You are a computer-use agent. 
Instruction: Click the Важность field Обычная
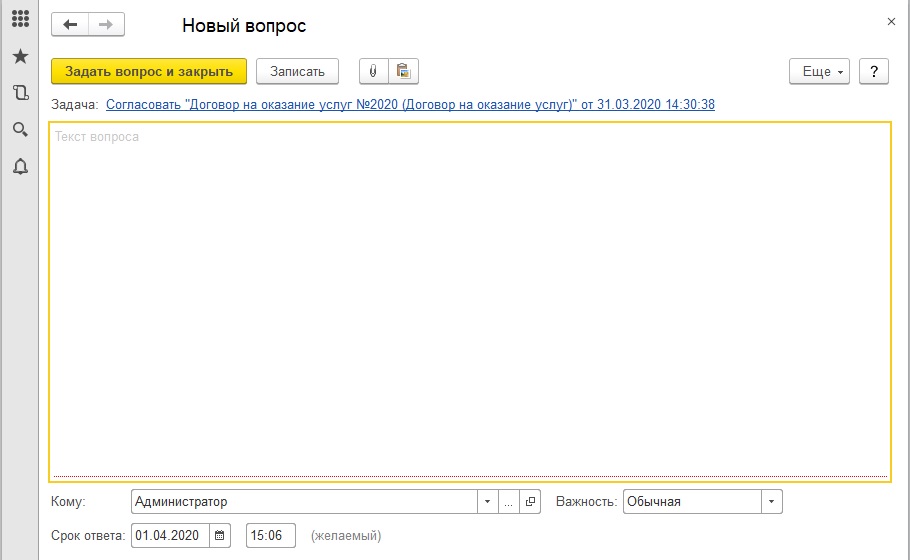(692, 501)
